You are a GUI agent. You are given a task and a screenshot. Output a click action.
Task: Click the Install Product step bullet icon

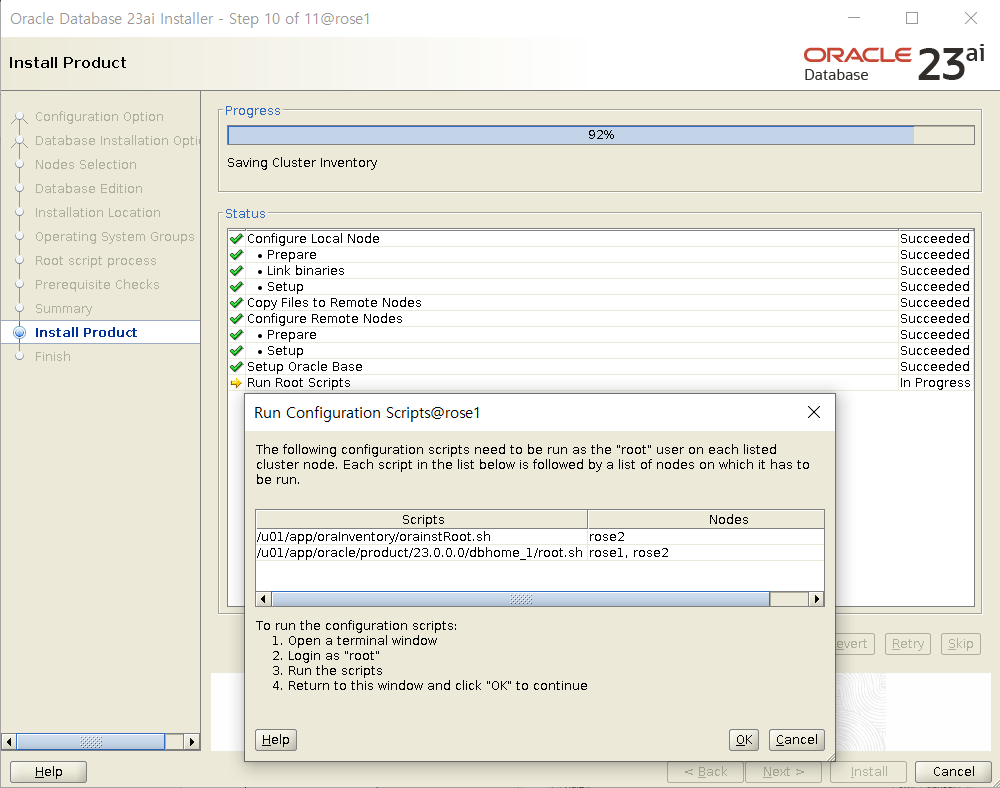pyautogui.click(x=20, y=332)
